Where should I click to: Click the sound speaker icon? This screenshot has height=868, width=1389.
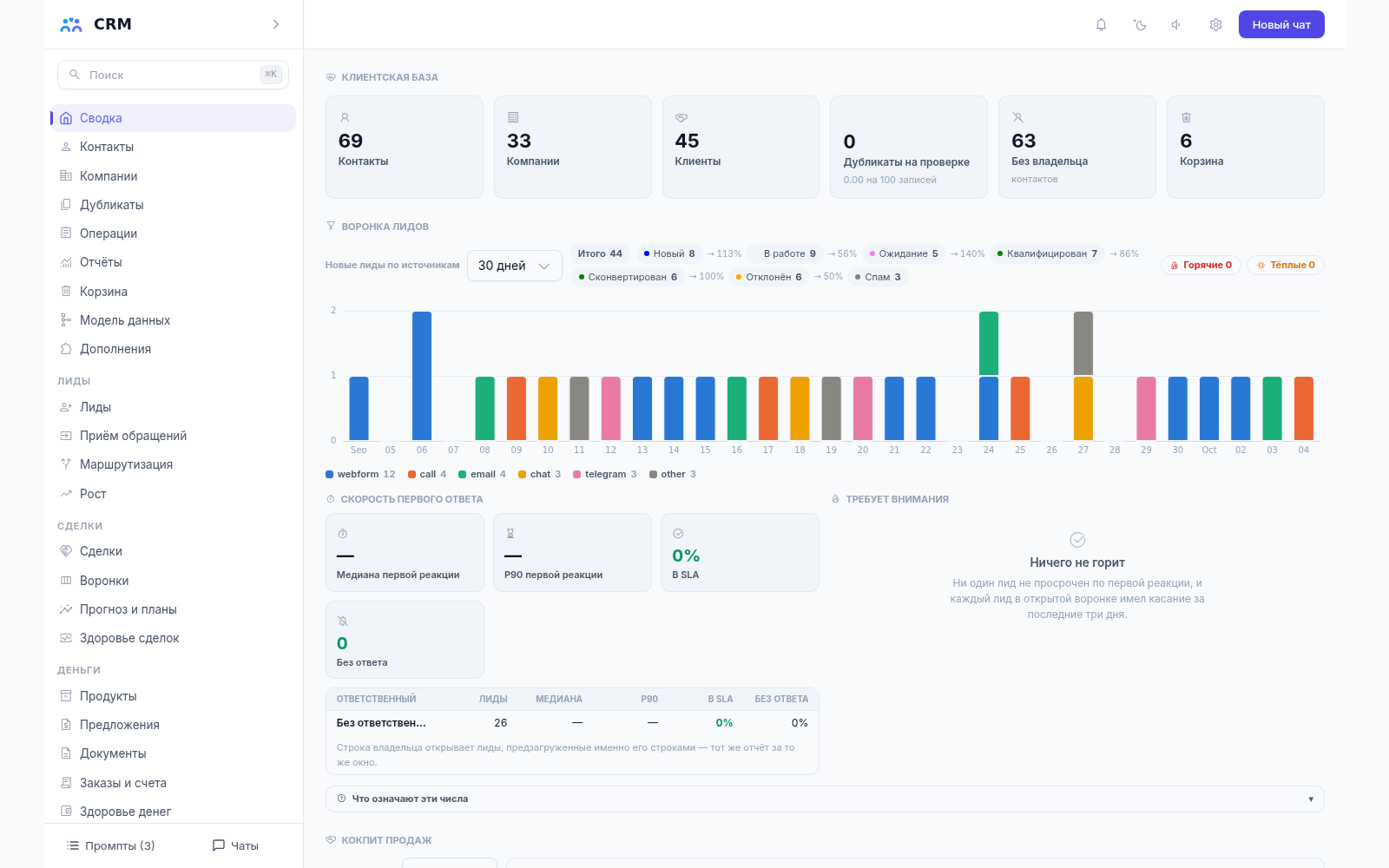click(1176, 24)
